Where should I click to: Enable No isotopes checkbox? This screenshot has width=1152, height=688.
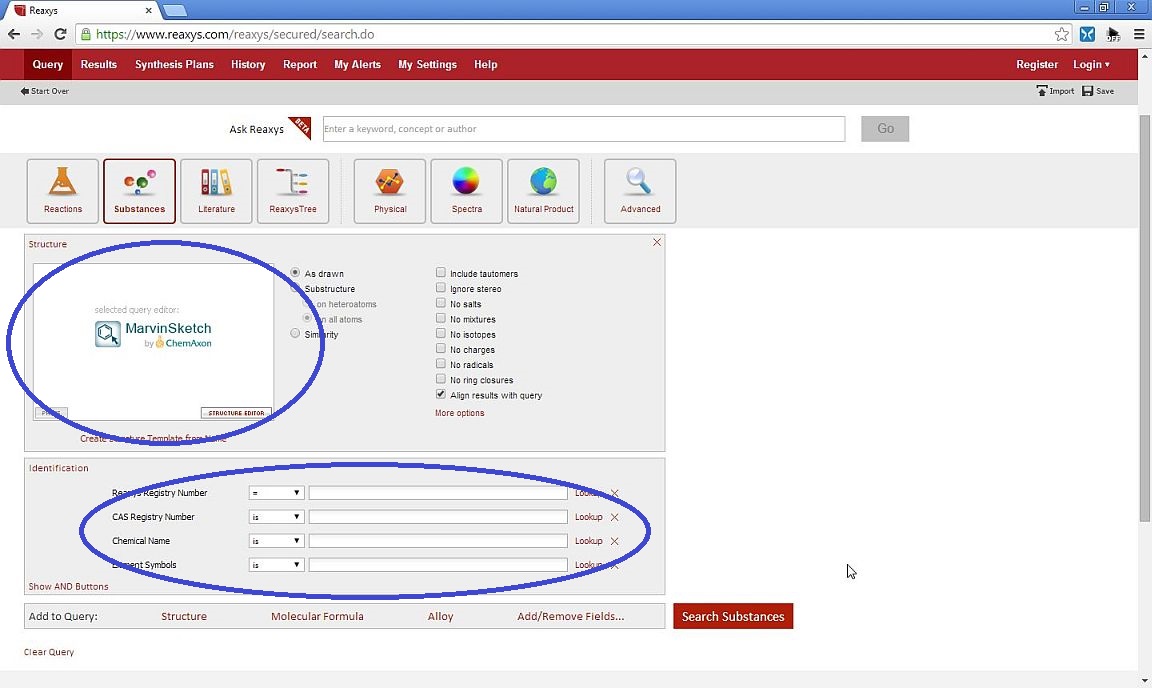point(441,334)
